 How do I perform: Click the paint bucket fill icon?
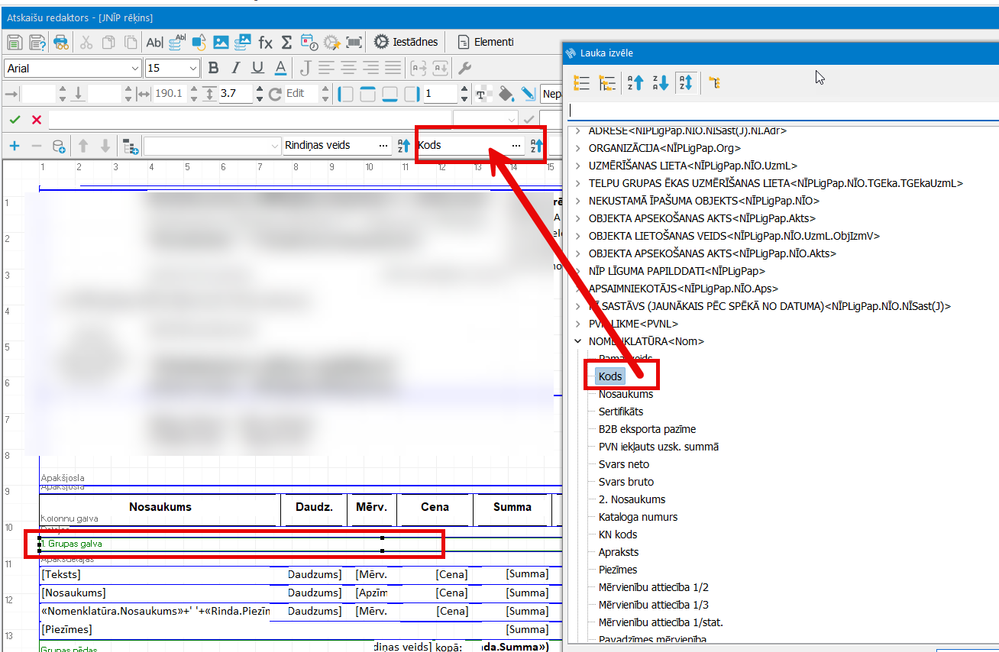506,94
